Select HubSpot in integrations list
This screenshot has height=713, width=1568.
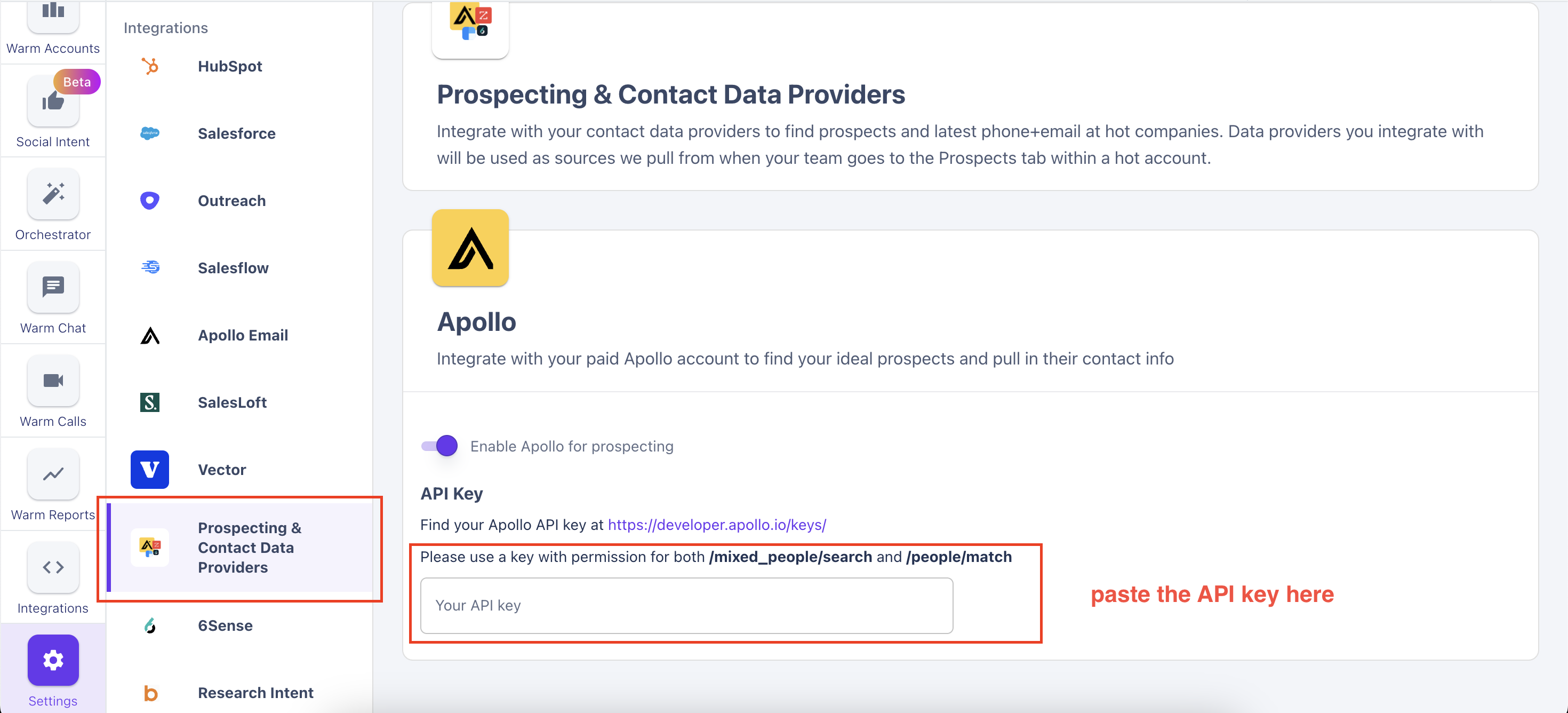[x=229, y=66]
